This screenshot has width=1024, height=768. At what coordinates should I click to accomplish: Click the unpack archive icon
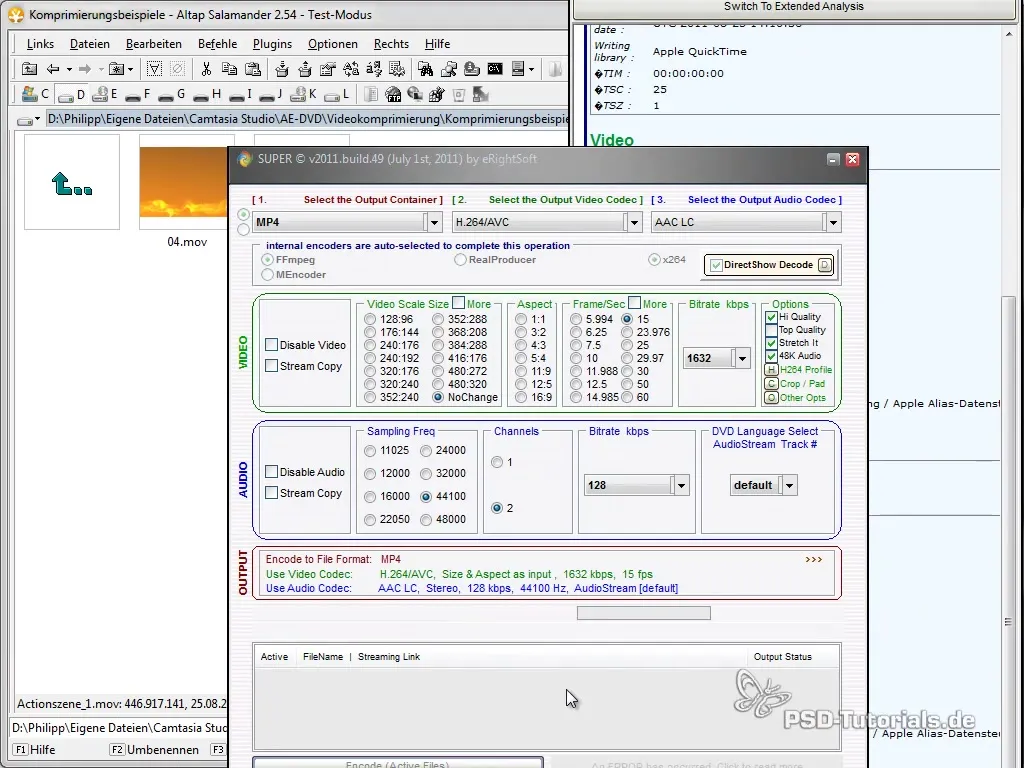click(304, 69)
